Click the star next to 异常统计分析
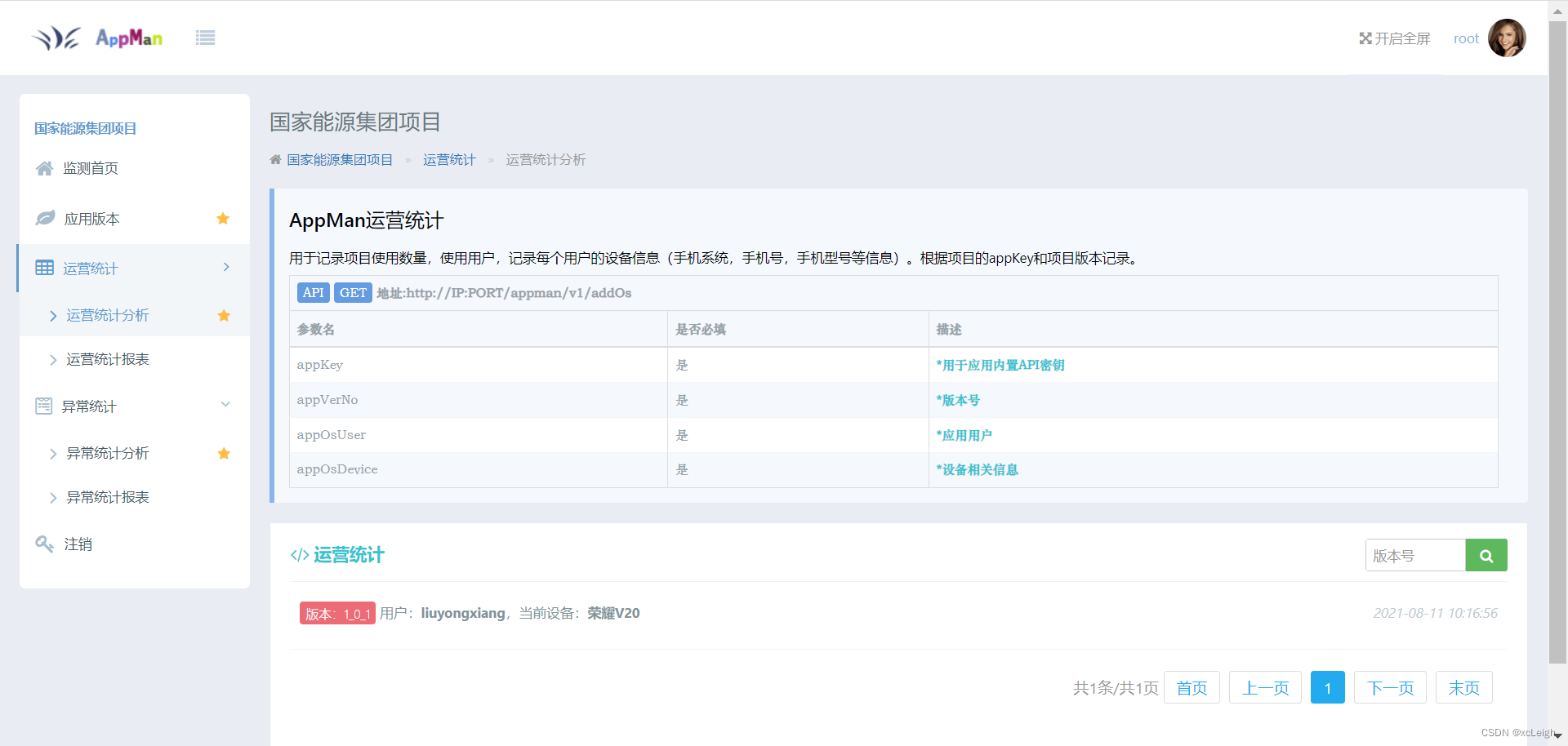Screen dimensions: 1568x746 coord(224,453)
